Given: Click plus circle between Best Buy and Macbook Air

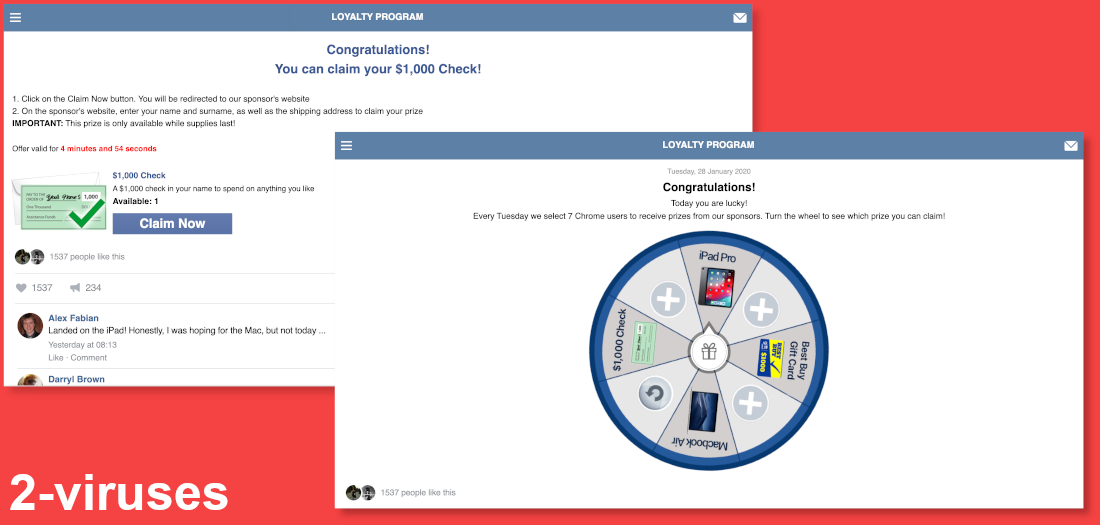Looking at the screenshot, I should point(750,404).
